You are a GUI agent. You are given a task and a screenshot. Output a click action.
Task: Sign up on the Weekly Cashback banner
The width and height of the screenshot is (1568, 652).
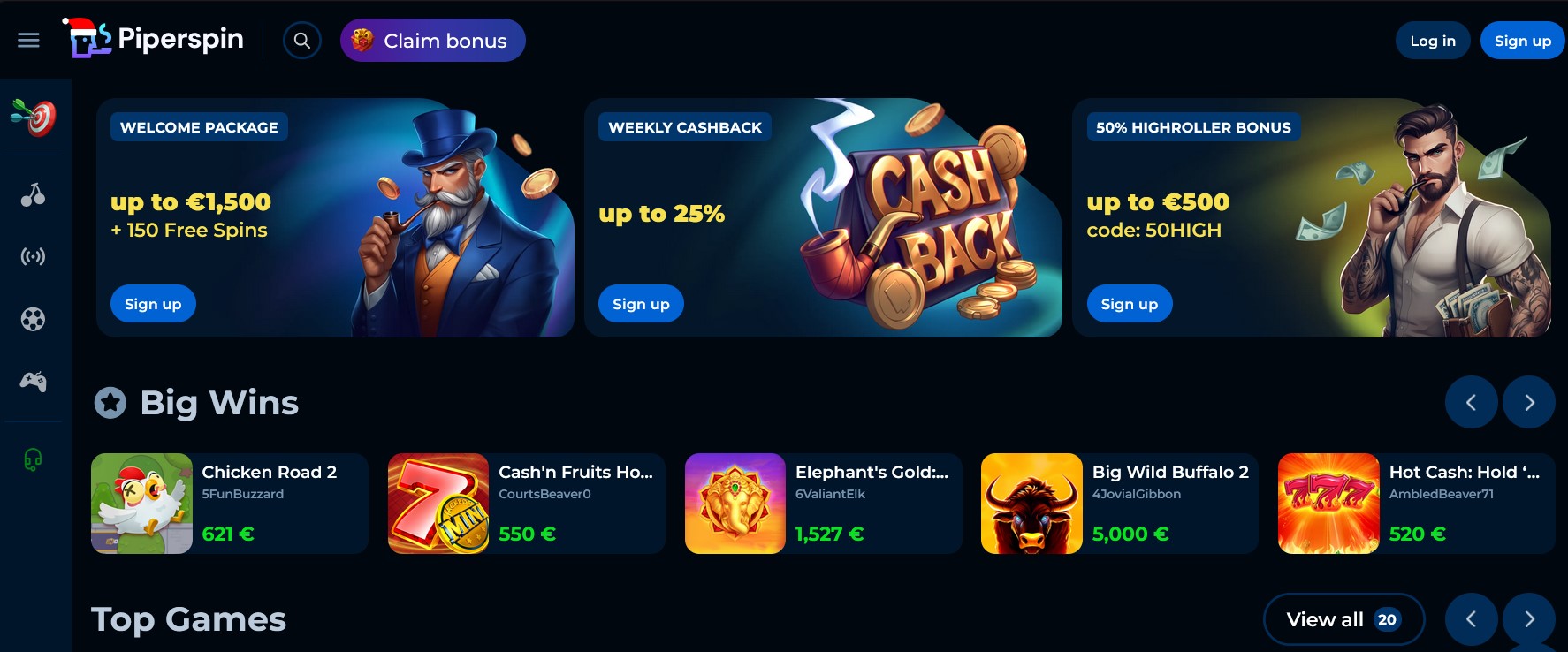click(x=641, y=304)
